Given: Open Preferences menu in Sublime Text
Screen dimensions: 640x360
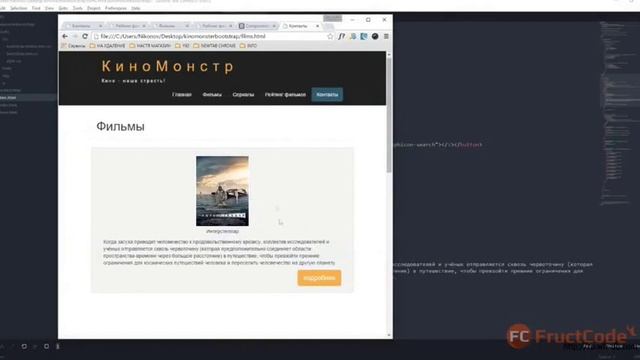Looking at the screenshot, I should click(116, 8).
